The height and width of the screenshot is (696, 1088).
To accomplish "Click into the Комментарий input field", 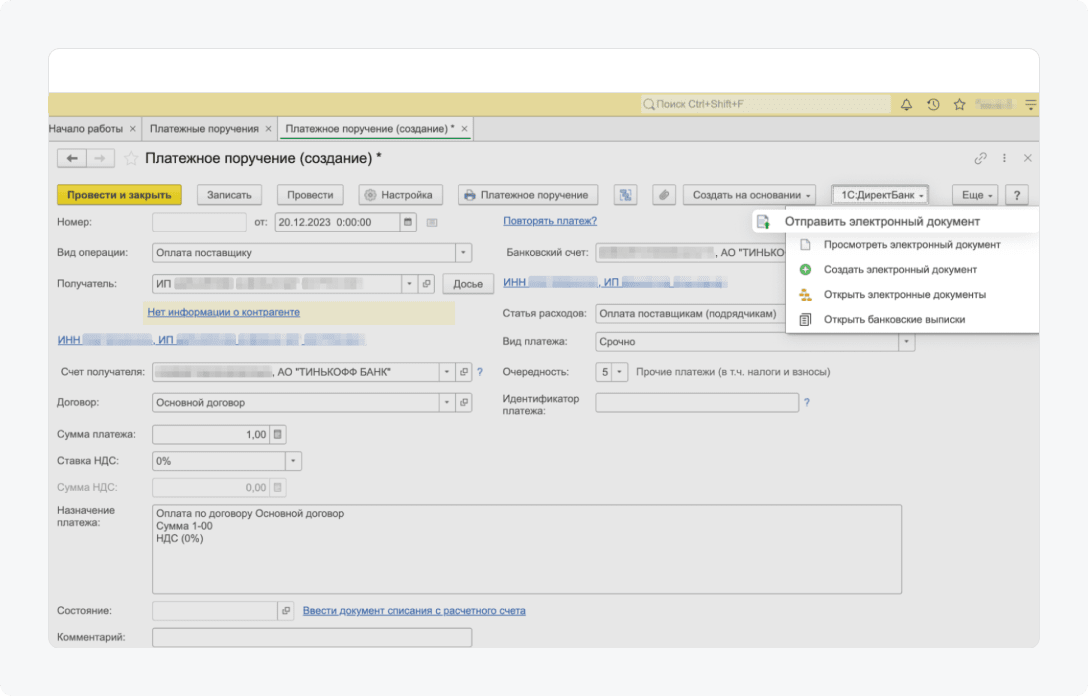I will (311, 637).
